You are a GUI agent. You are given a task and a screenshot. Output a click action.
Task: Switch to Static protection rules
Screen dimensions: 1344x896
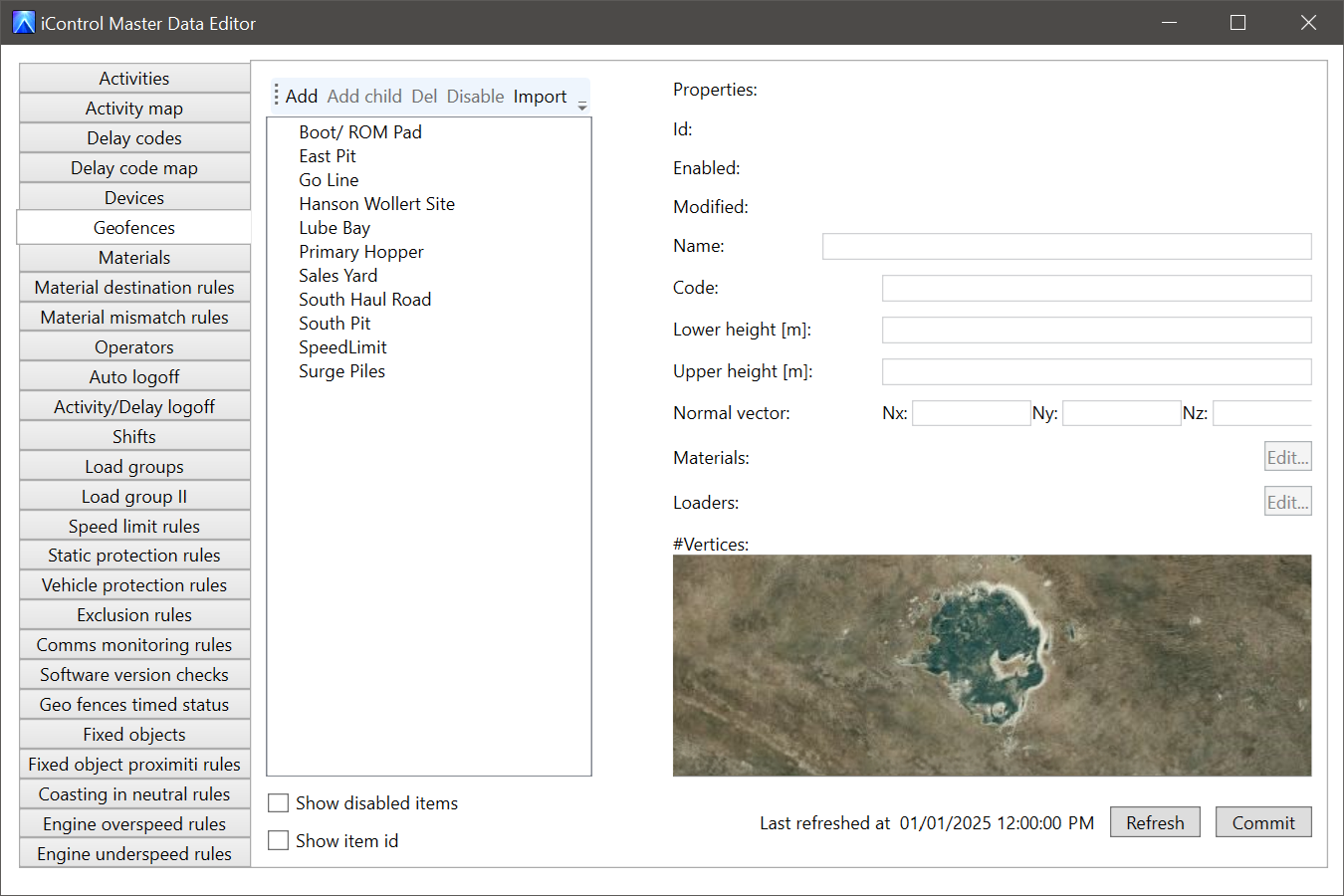(x=134, y=556)
